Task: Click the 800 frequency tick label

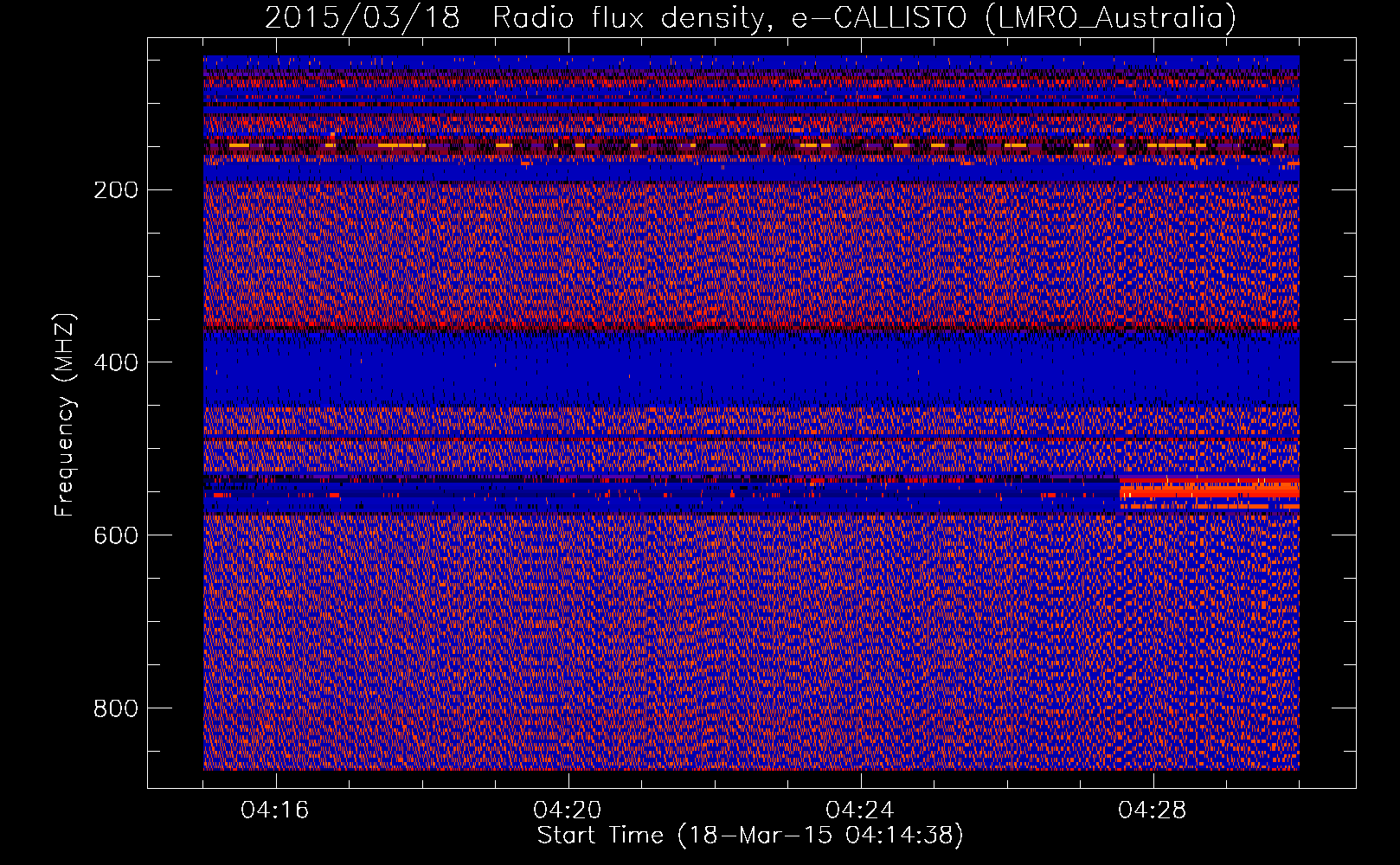Action: tap(116, 708)
